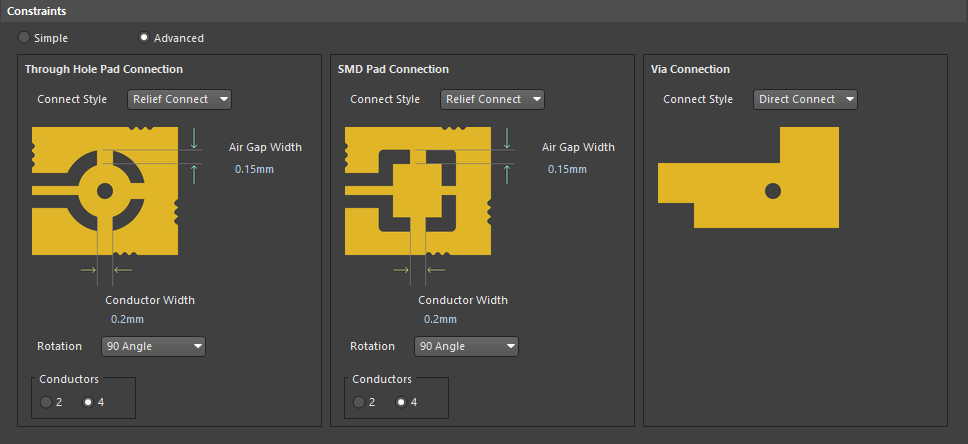Click the Via Connection title
This screenshot has width=968, height=444.
click(x=690, y=69)
